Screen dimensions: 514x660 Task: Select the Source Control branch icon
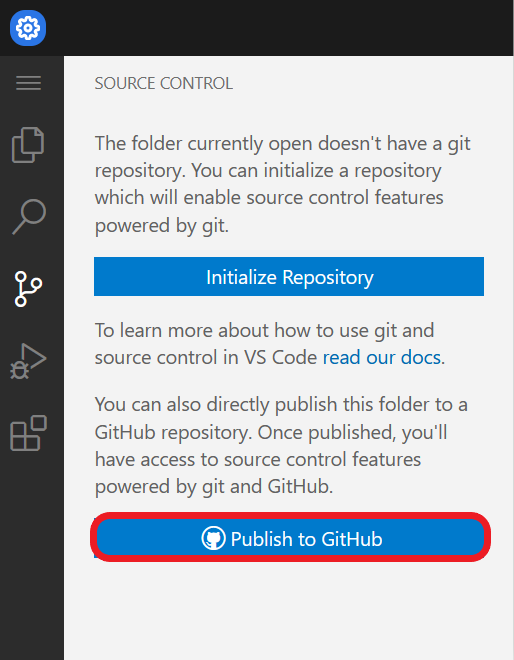tap(28, 289)
